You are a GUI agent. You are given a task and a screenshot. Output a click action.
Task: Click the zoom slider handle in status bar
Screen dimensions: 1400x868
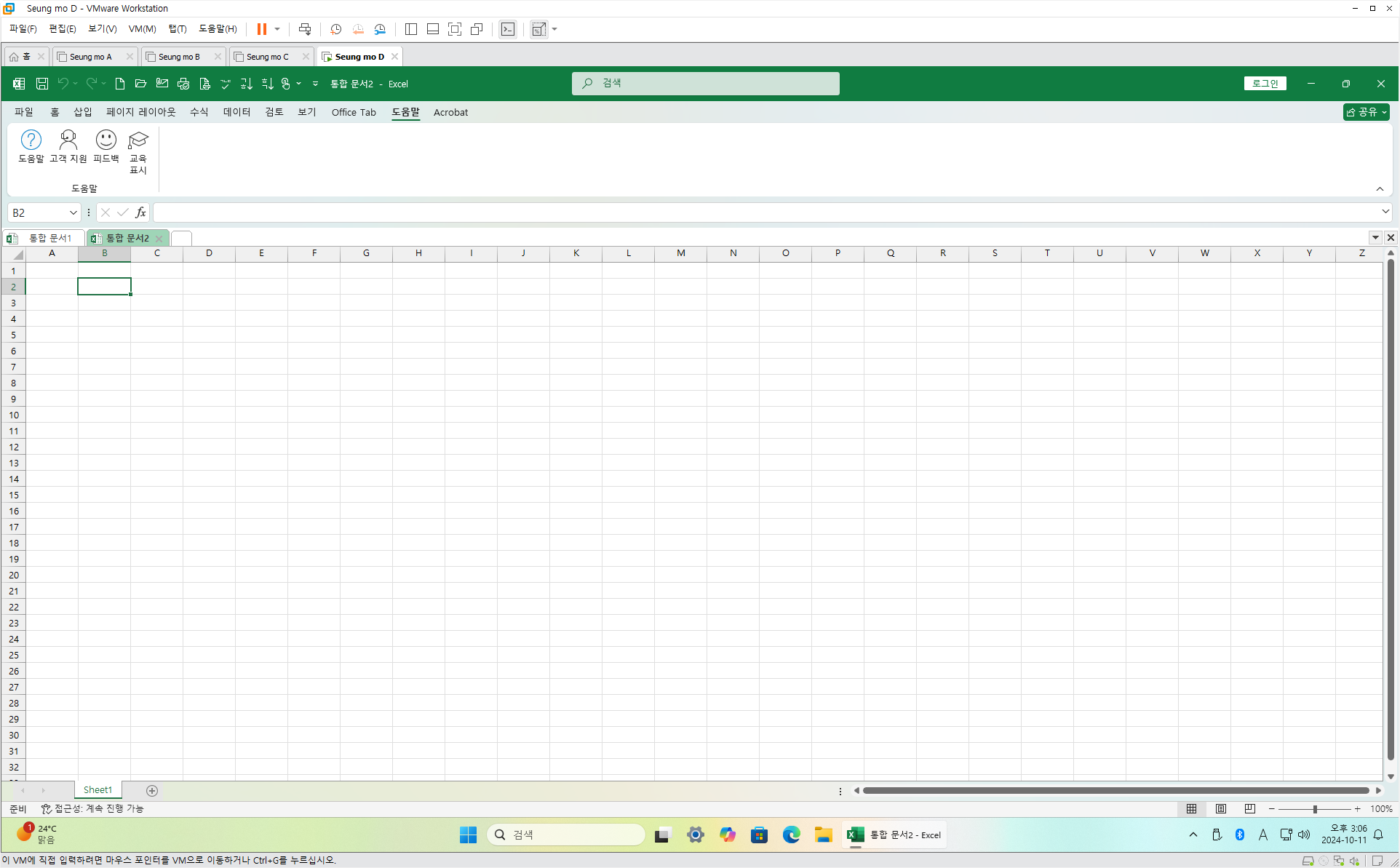pos(1315,809)
